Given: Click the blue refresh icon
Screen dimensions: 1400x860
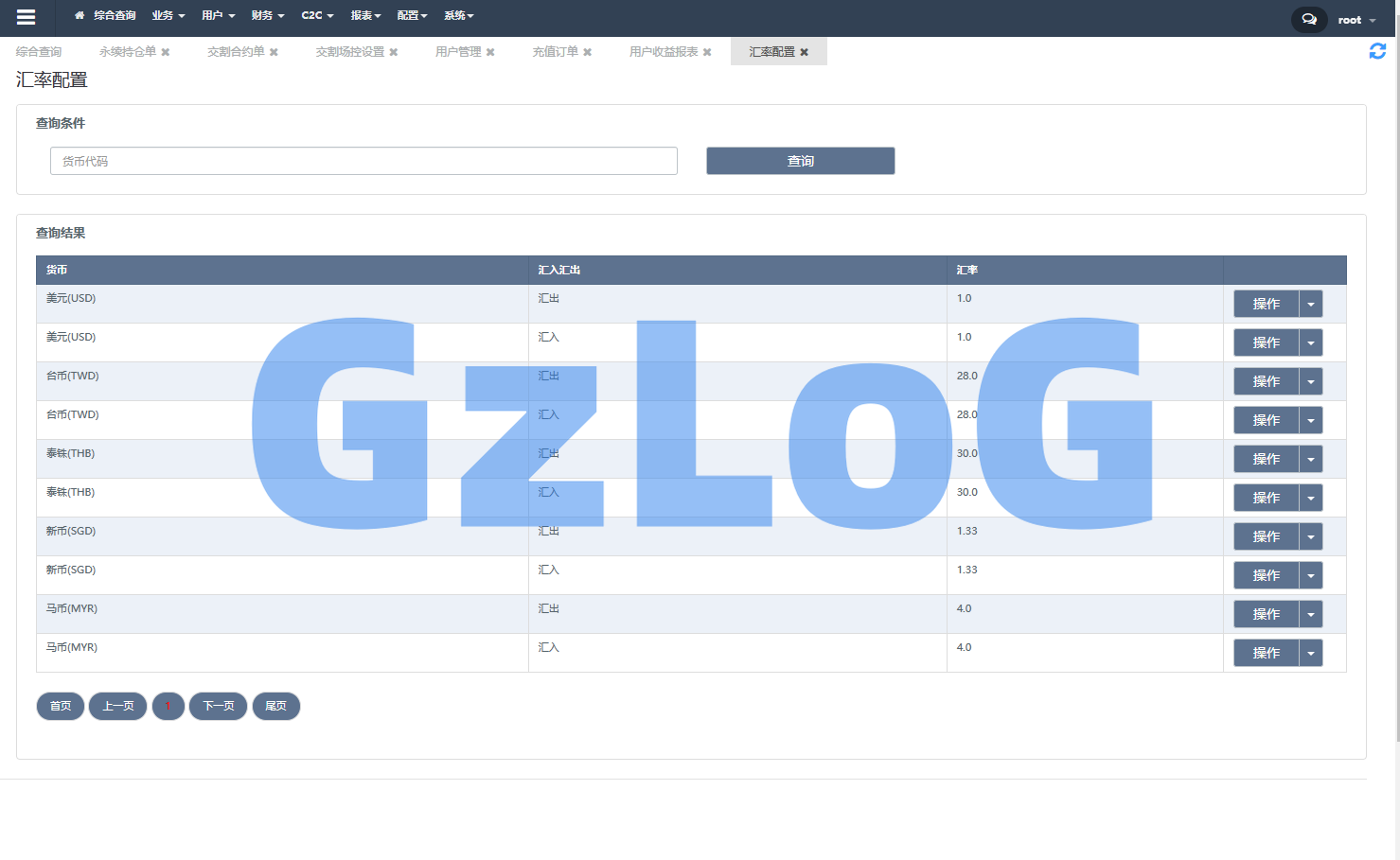Looking at the screenshot, I should [x=1377, y=51].
